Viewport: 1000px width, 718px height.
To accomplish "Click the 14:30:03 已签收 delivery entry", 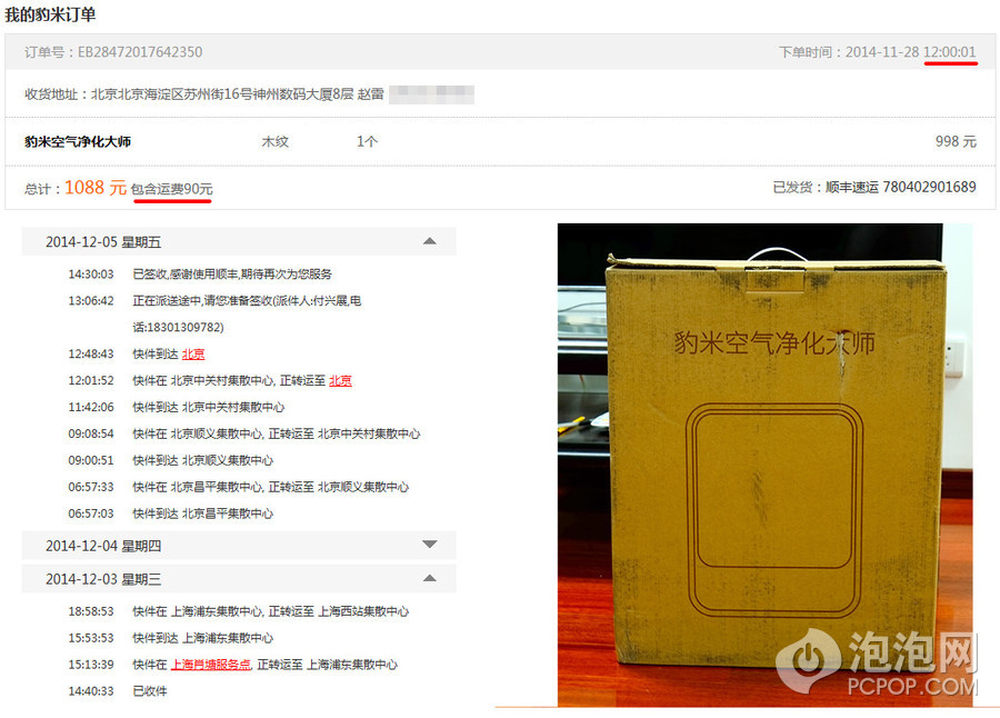I will coord(200,274).
